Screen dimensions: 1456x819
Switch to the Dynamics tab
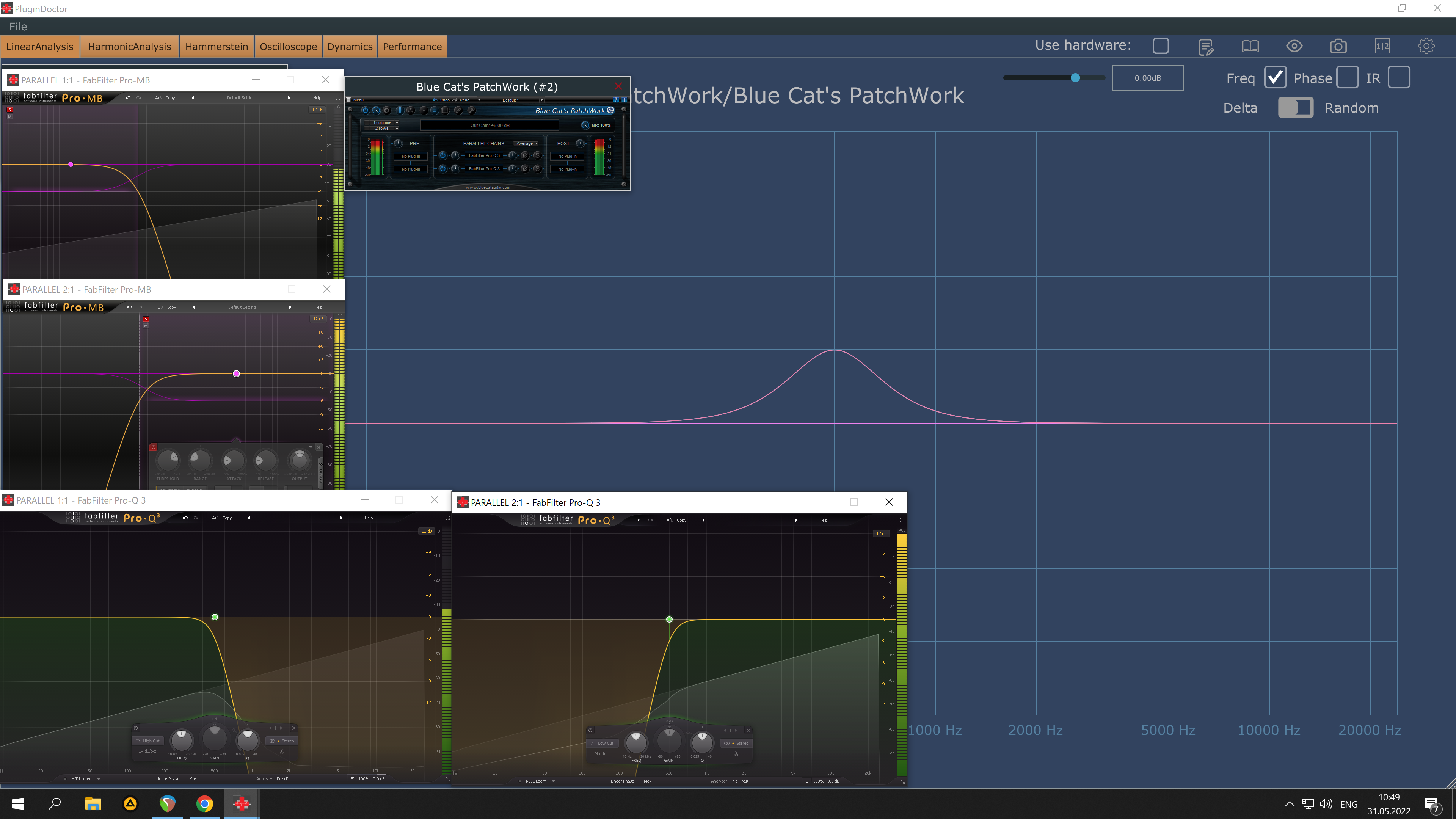coord(349,46)
